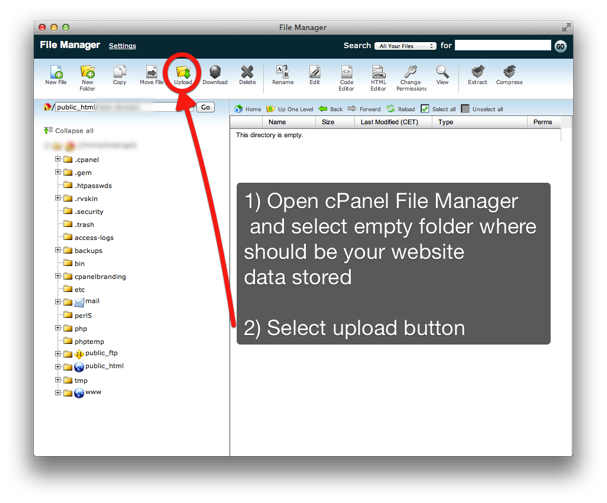The height and width of the screenshot is (503, 607).
Task: Click the Compress archive icon
Action: click(509, 72)
